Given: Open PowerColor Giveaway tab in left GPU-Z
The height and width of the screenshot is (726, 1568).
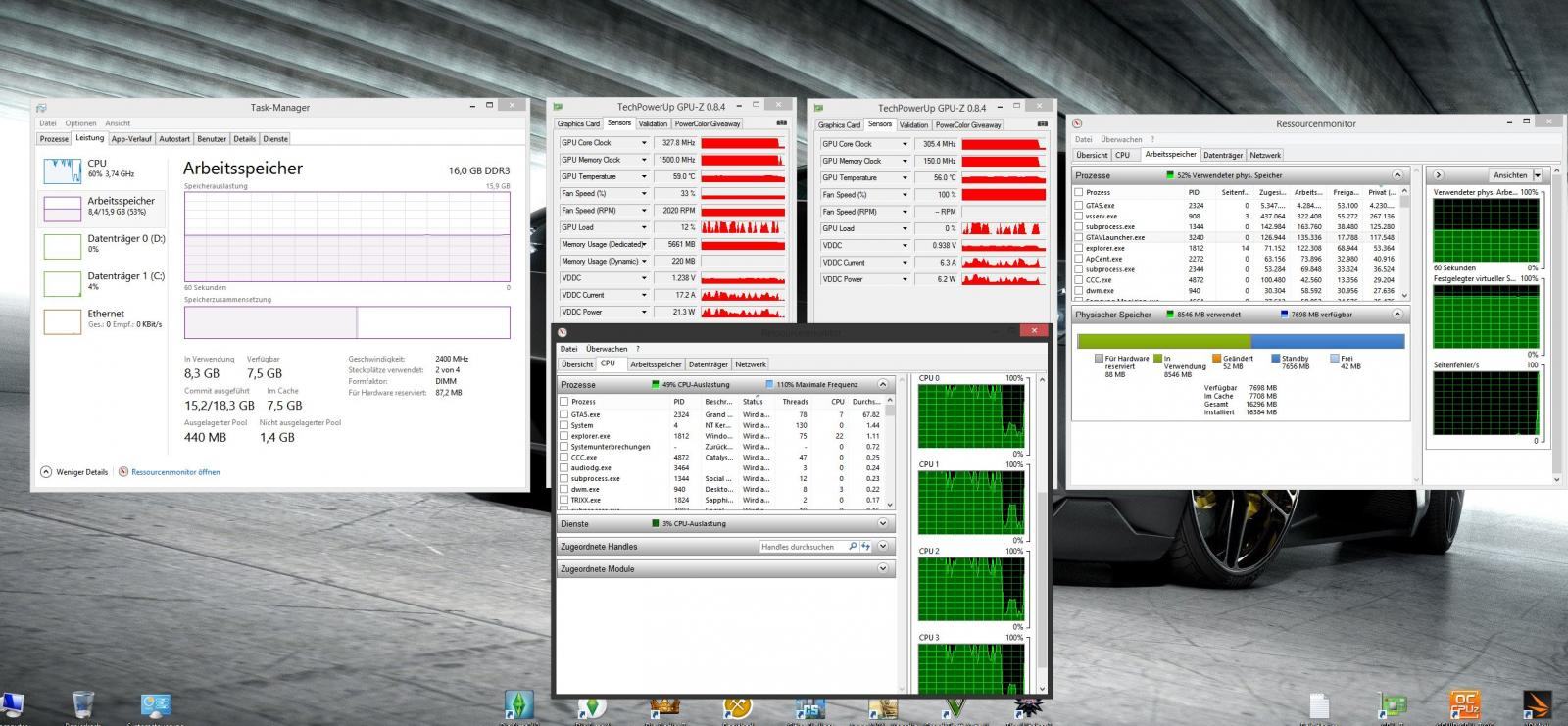Looking at the screenshot, I should (x=708, y=123).
